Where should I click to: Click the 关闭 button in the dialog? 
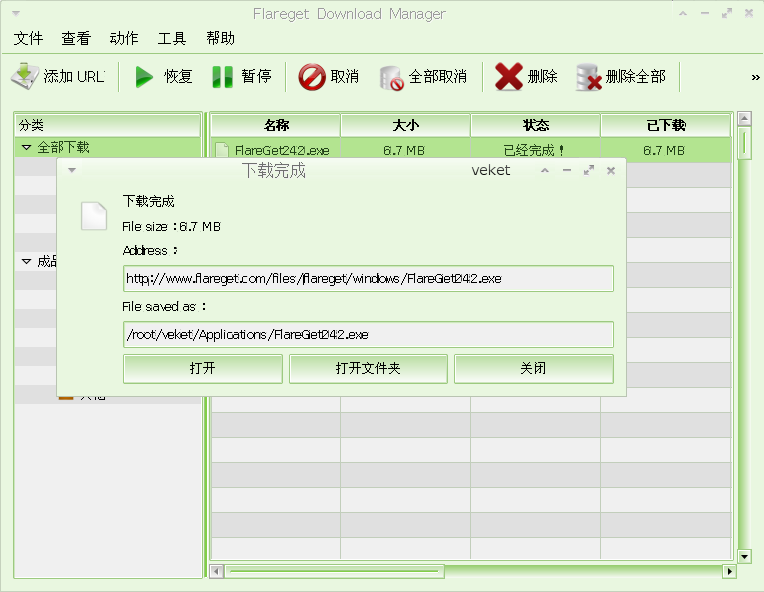(x=534, y=368)
